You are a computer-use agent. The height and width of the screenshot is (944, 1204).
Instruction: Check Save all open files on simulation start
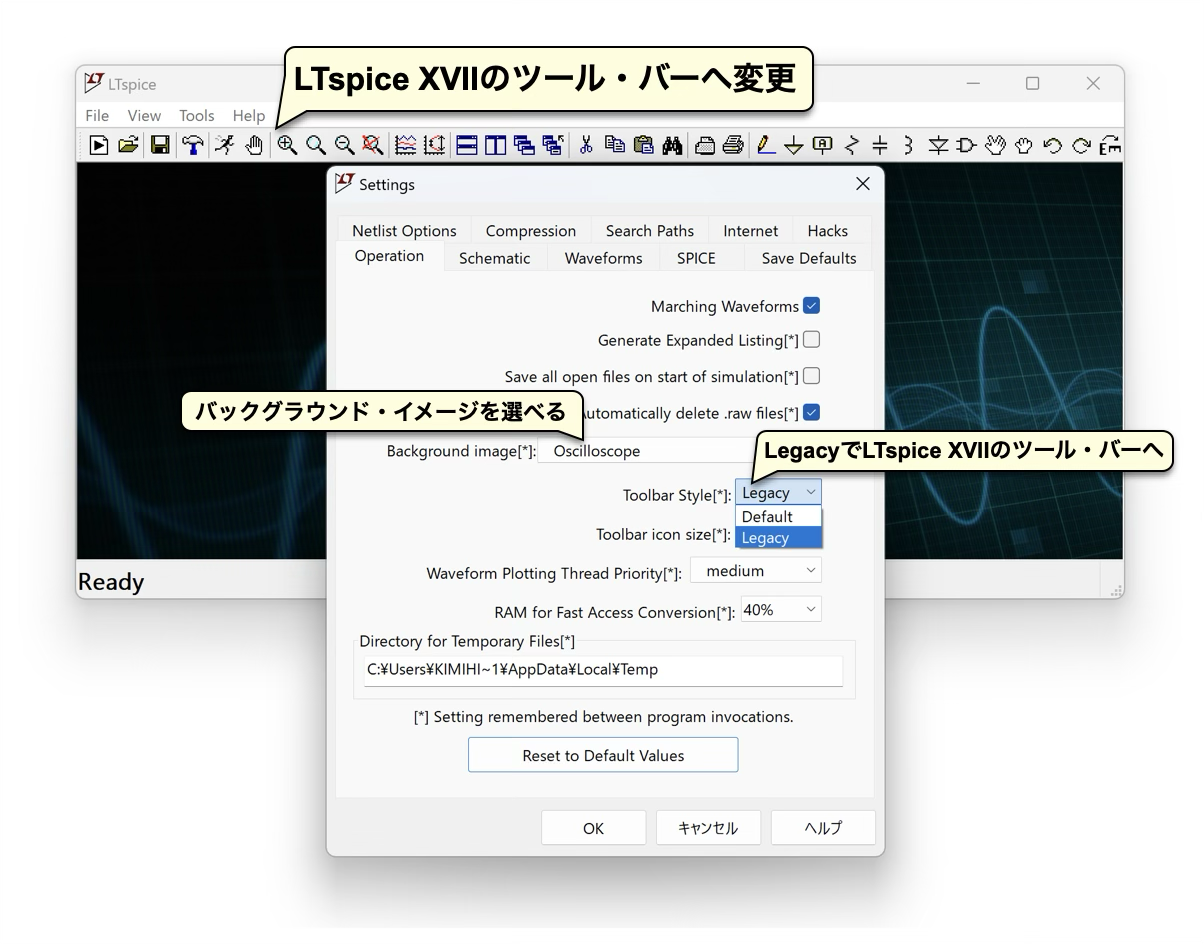point(812,376)
